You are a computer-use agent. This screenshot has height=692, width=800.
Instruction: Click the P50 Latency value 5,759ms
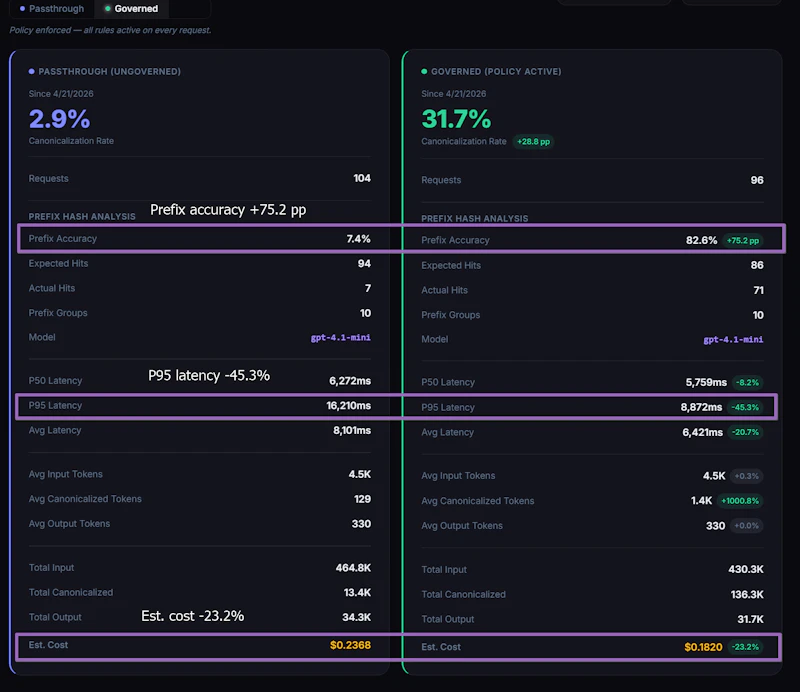706,382
